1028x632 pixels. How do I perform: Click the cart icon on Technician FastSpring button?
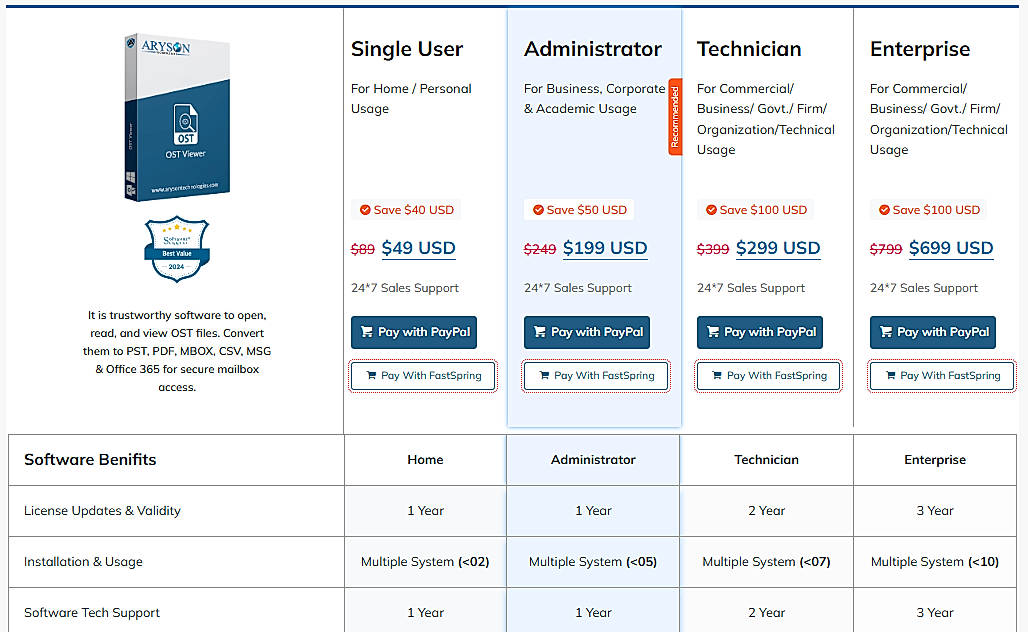tap(717, 376)
